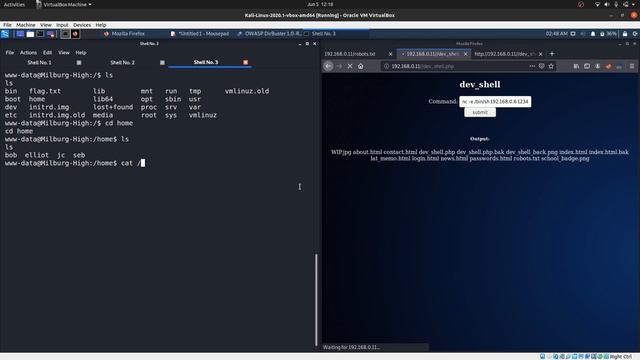Switch to Shell No. 1 tab
This screenshot has height=360, width=640.
(40, 62)
